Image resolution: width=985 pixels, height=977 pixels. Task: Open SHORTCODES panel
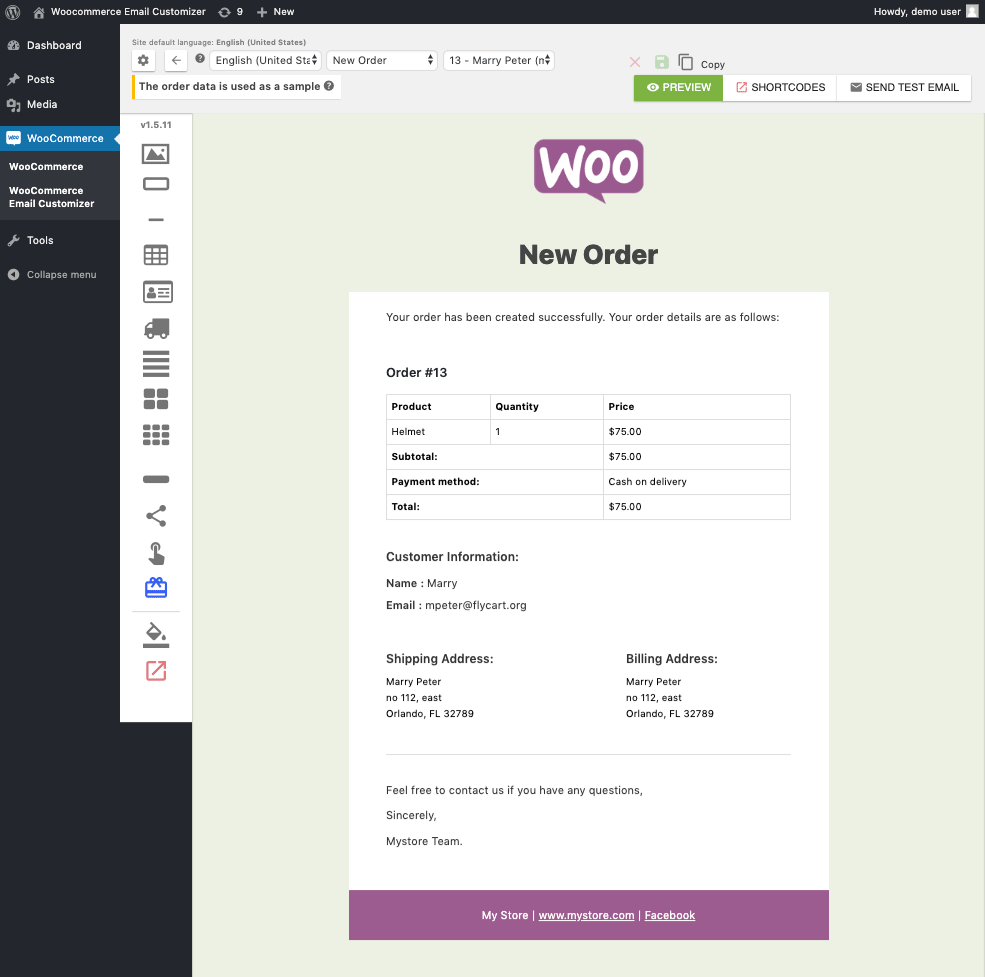point(780,87)
